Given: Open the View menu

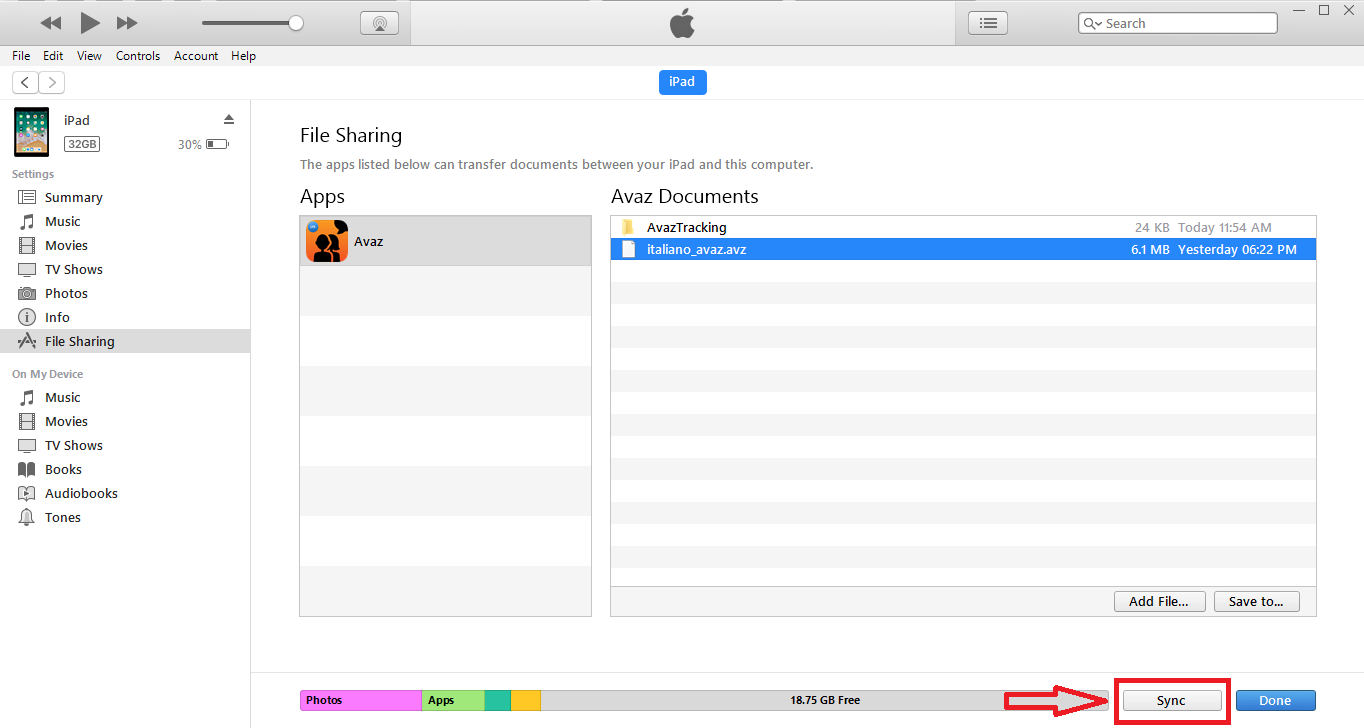Looking at the screenshot, I should (89, 56).
